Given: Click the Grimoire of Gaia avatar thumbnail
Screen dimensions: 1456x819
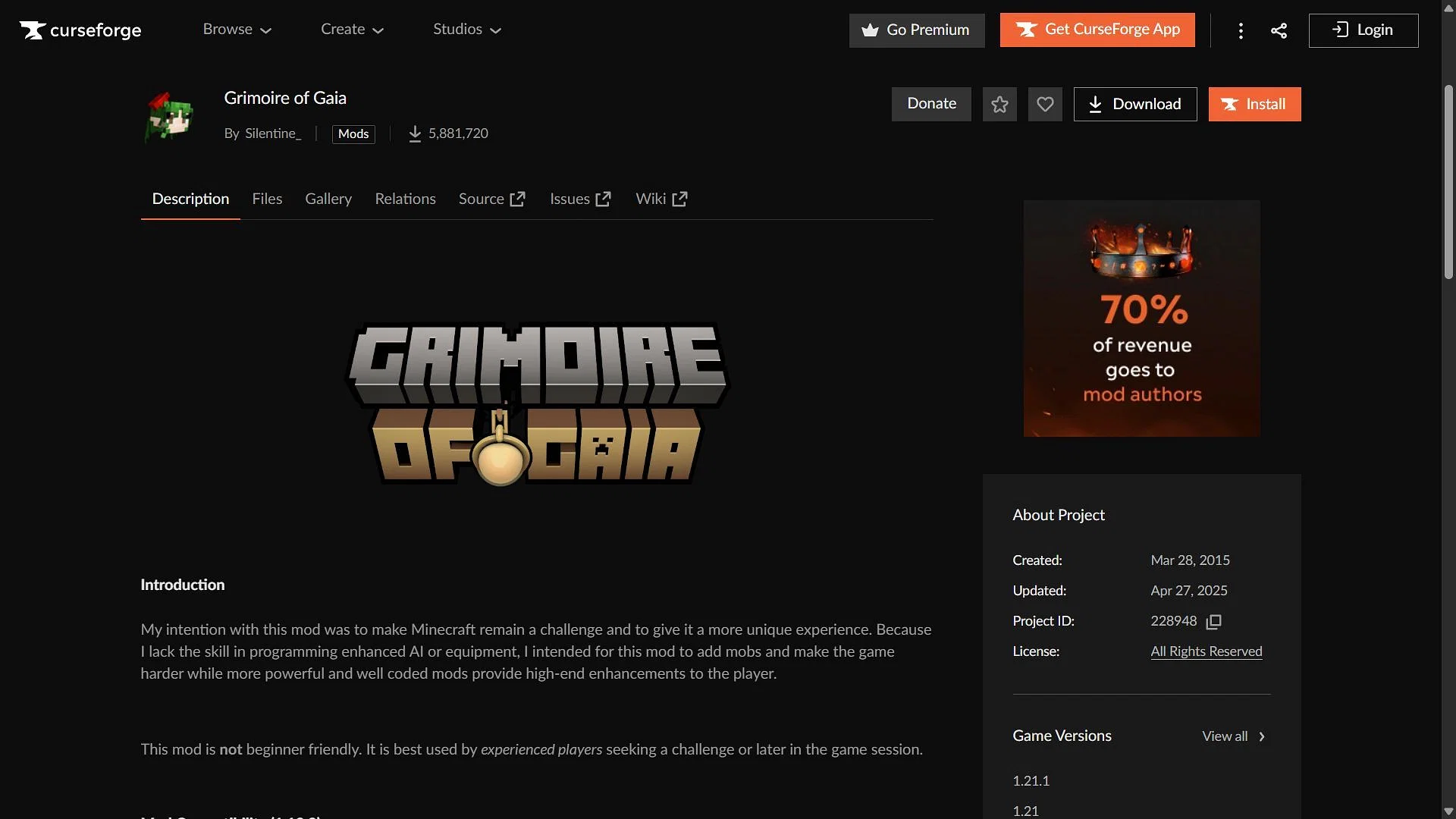Looking at the screenshot, I should [x=169, y=118].
